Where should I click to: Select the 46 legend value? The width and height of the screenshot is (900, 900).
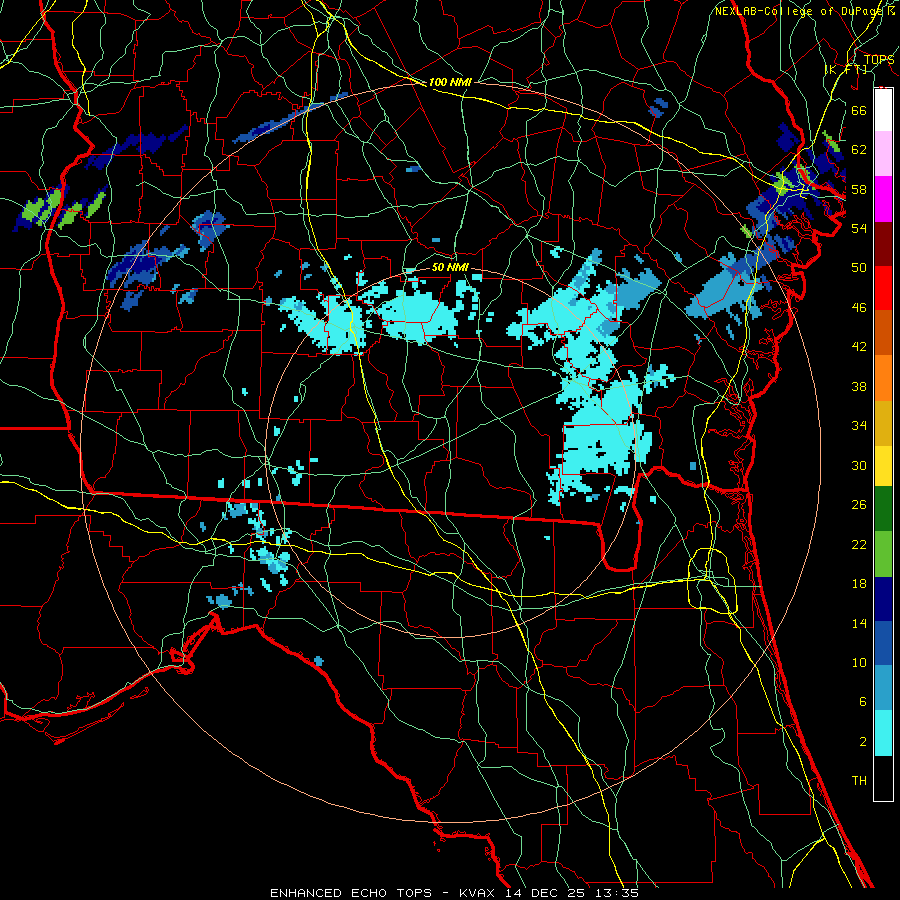(x=859, y=307)
